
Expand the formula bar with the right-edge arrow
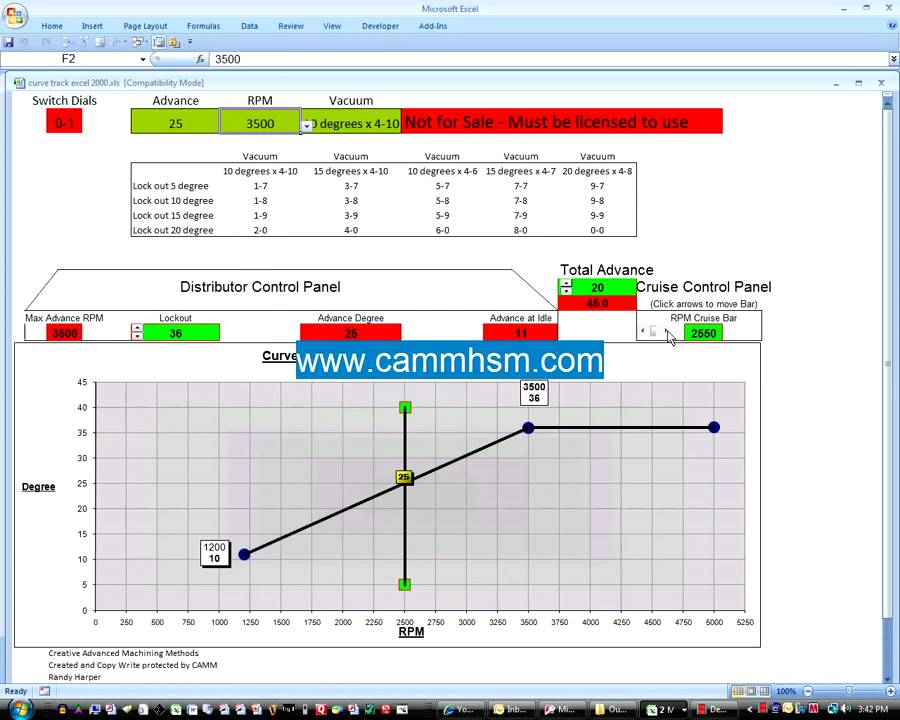click(x=894, y=59)
